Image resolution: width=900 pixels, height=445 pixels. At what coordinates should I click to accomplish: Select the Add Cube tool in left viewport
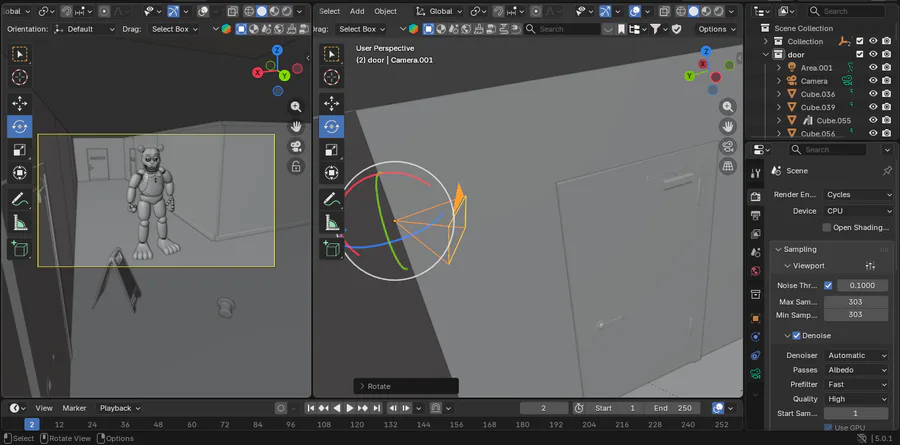(20, 248)
